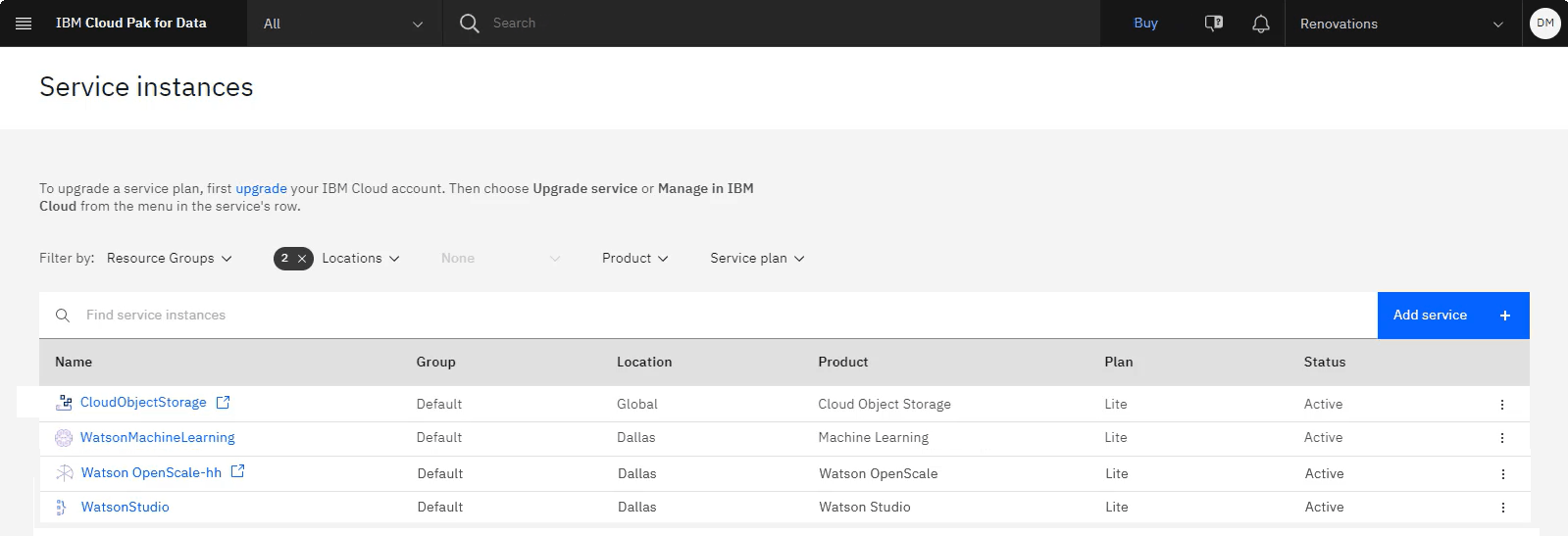Image resolution: width=1568 pixels, height=536 pixels.
Task: Click Lite plan in CloudObjectStorage row
Action: pos(1116,405)
